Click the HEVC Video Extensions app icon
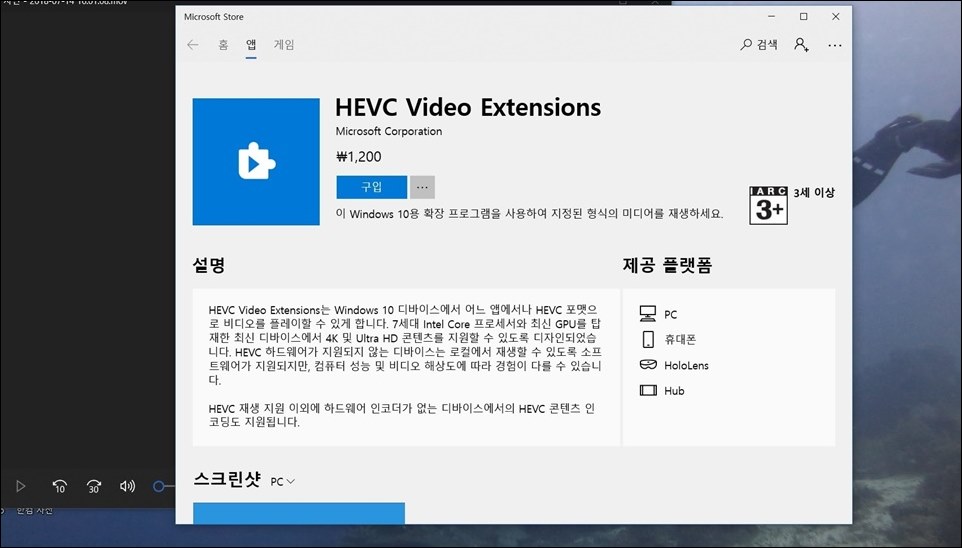The height and width of the screenshot is (548, 962). 256,161
